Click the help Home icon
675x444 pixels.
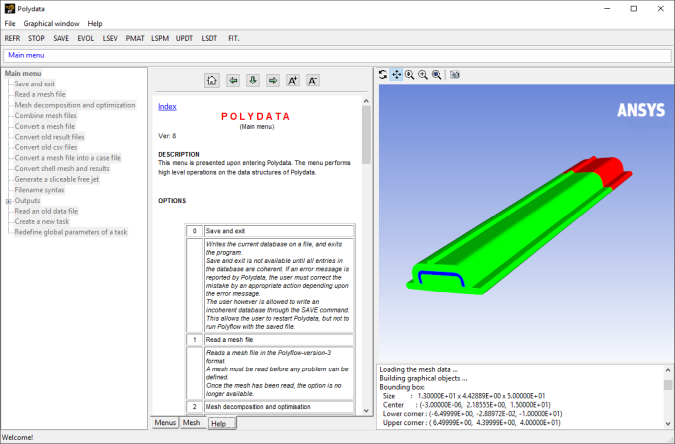pos(211,80)
